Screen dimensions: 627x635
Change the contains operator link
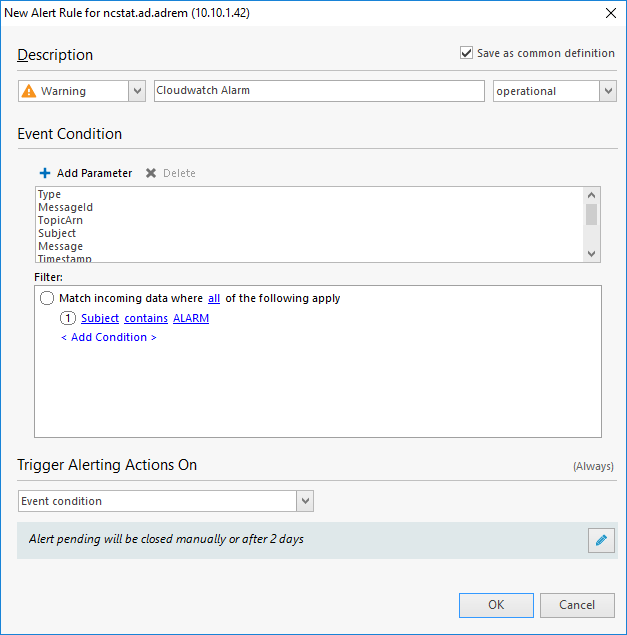pyautogui.click(x=145, y=318)
